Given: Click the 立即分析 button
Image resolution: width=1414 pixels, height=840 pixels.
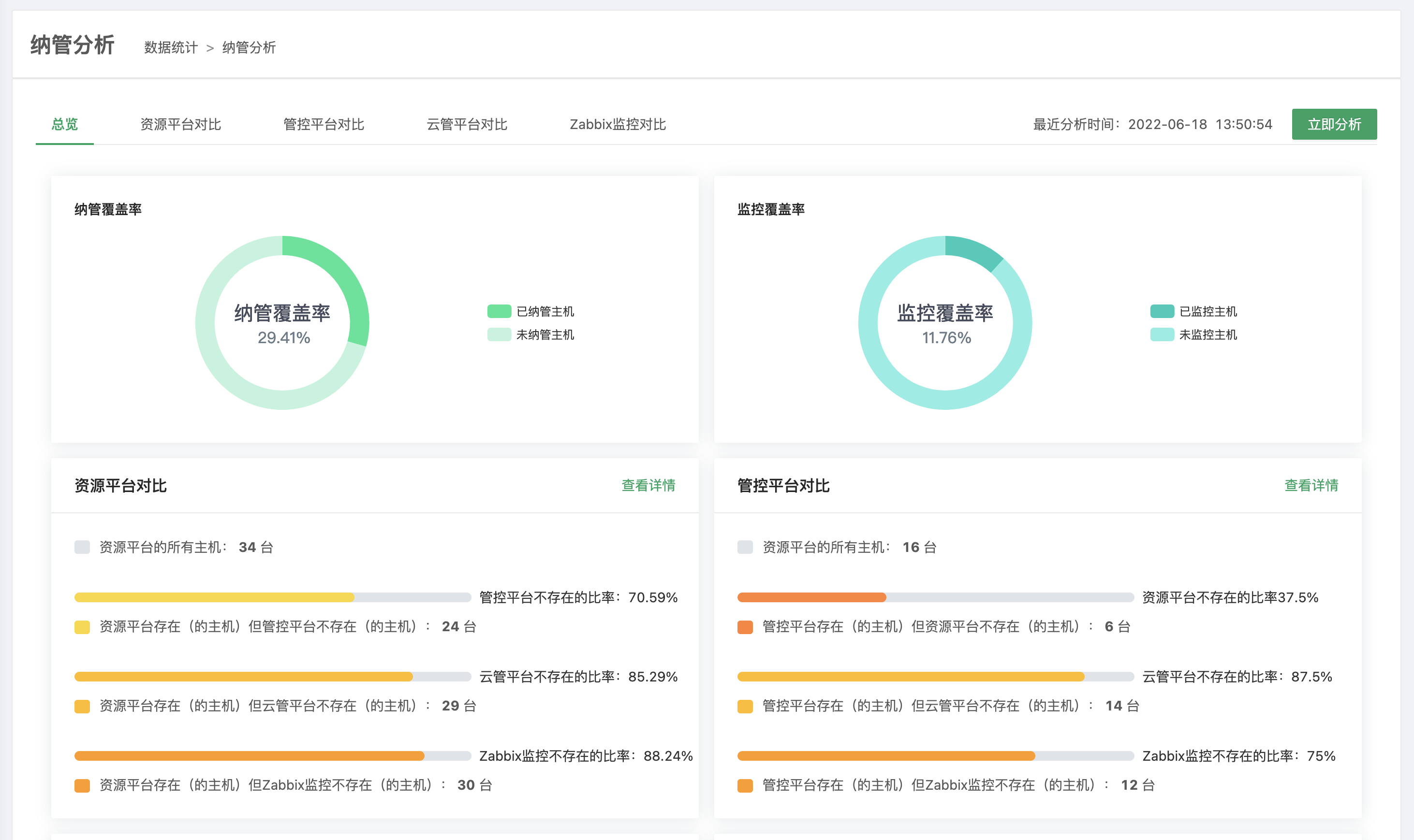Looking at the screenshot, I should 1334,124.
